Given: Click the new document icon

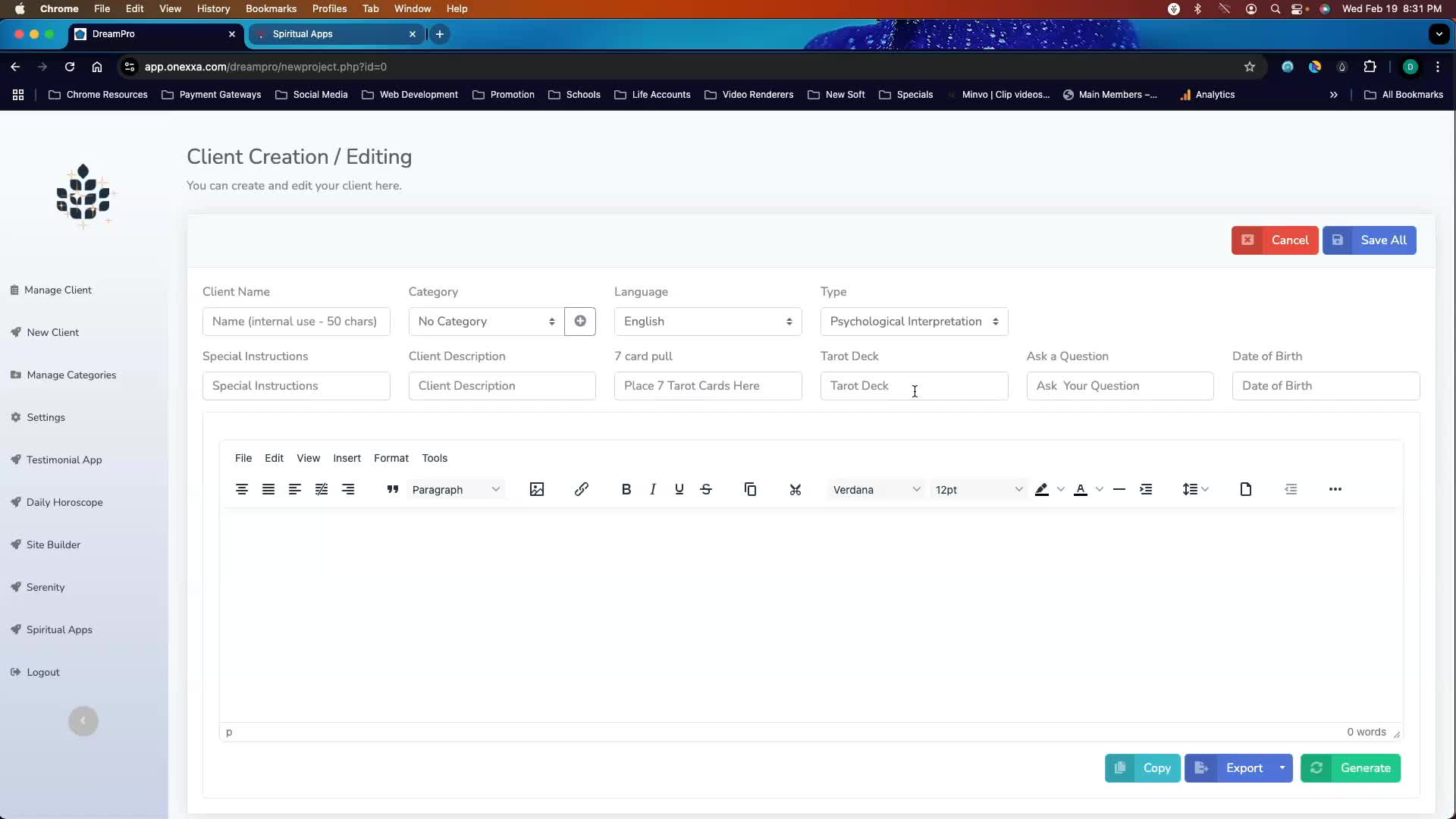Looking at the screenshot, I should [1246, 490].
